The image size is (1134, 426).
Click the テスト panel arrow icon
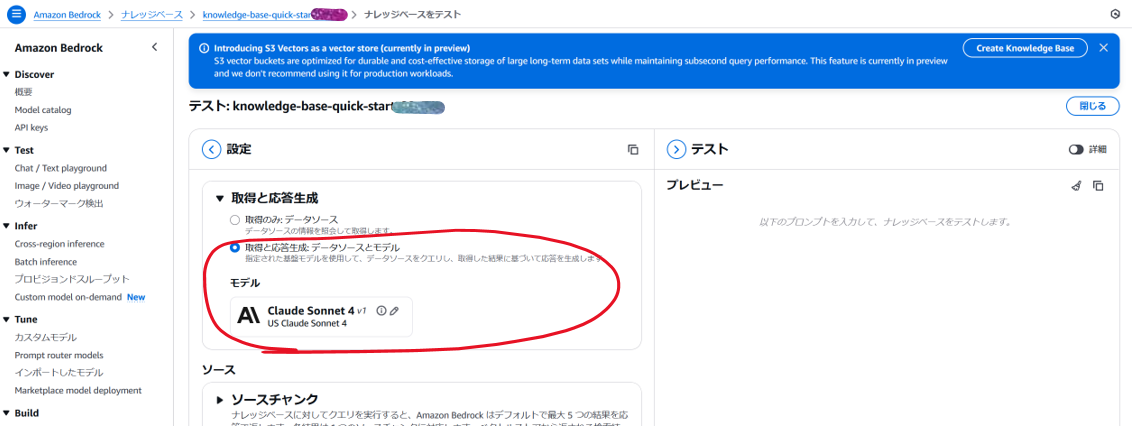675,150
